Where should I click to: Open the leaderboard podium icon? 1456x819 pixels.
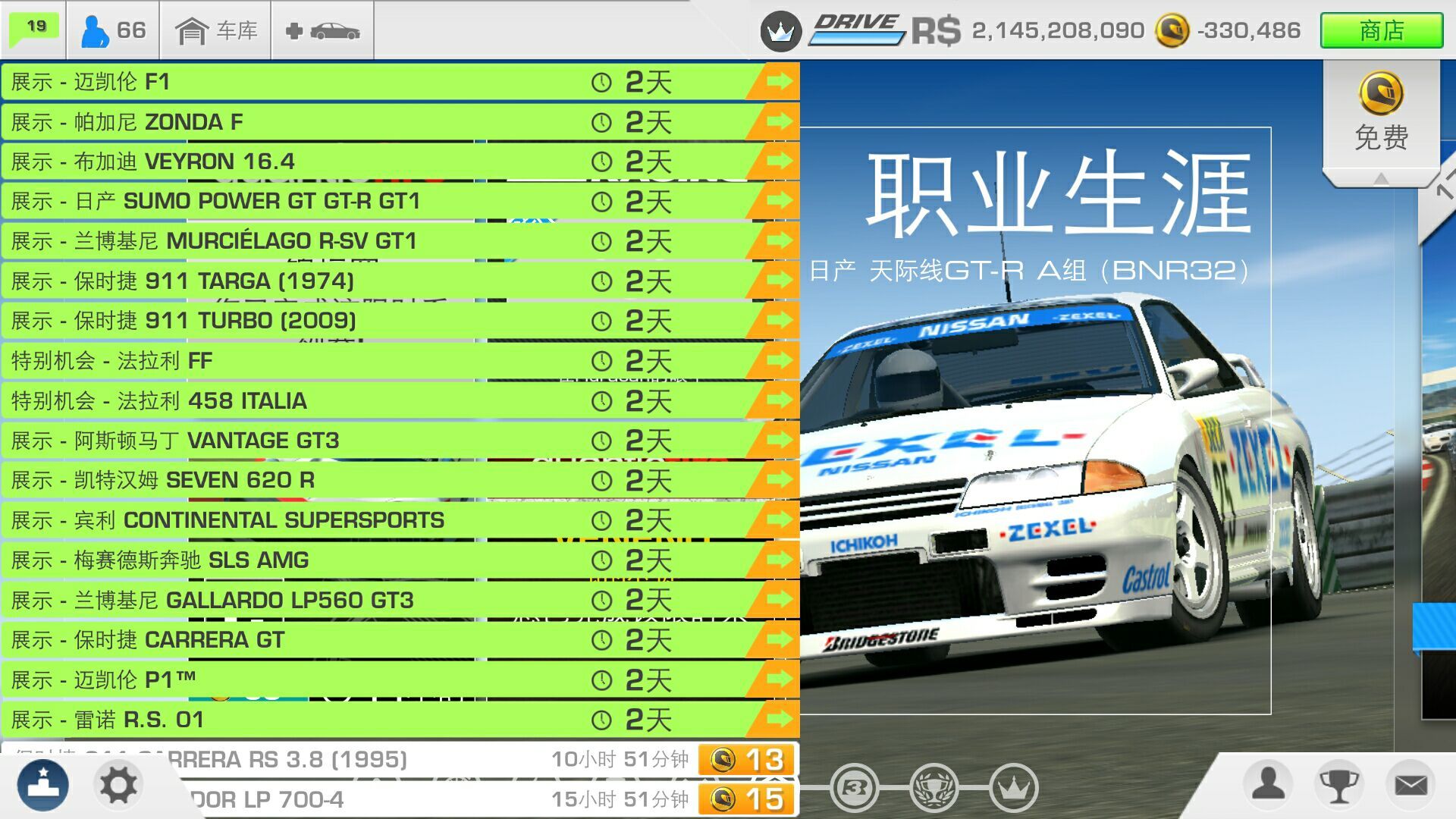tap(42, 785)
